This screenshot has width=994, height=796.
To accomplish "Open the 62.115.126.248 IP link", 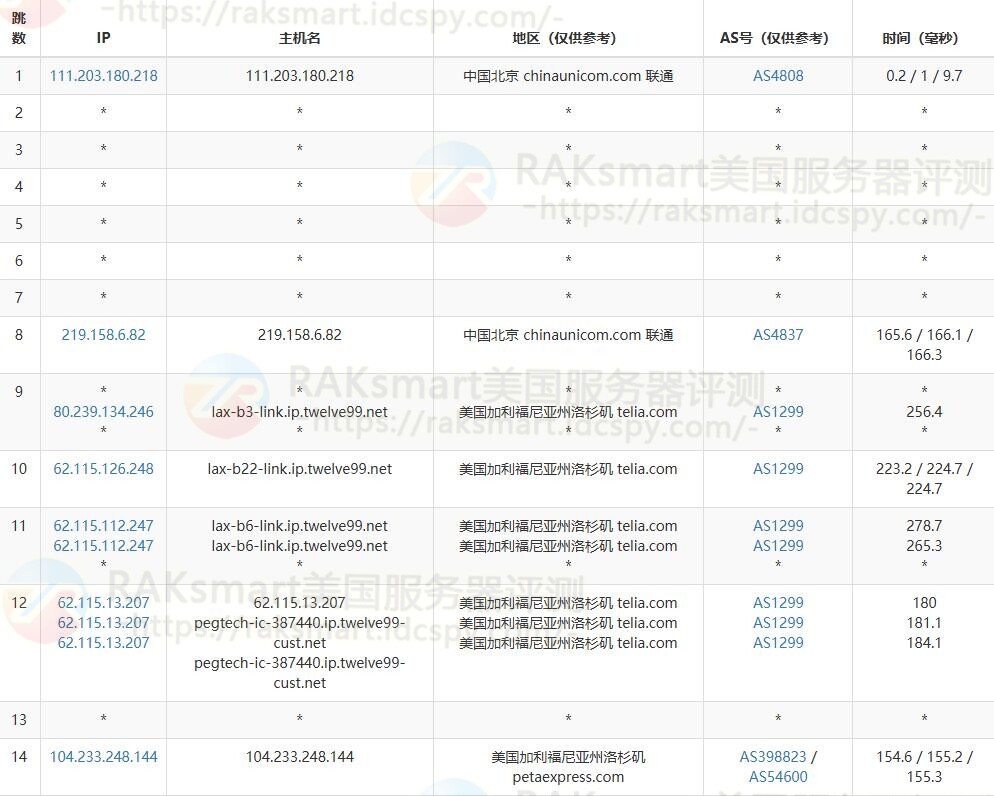I will pos(103,469).
